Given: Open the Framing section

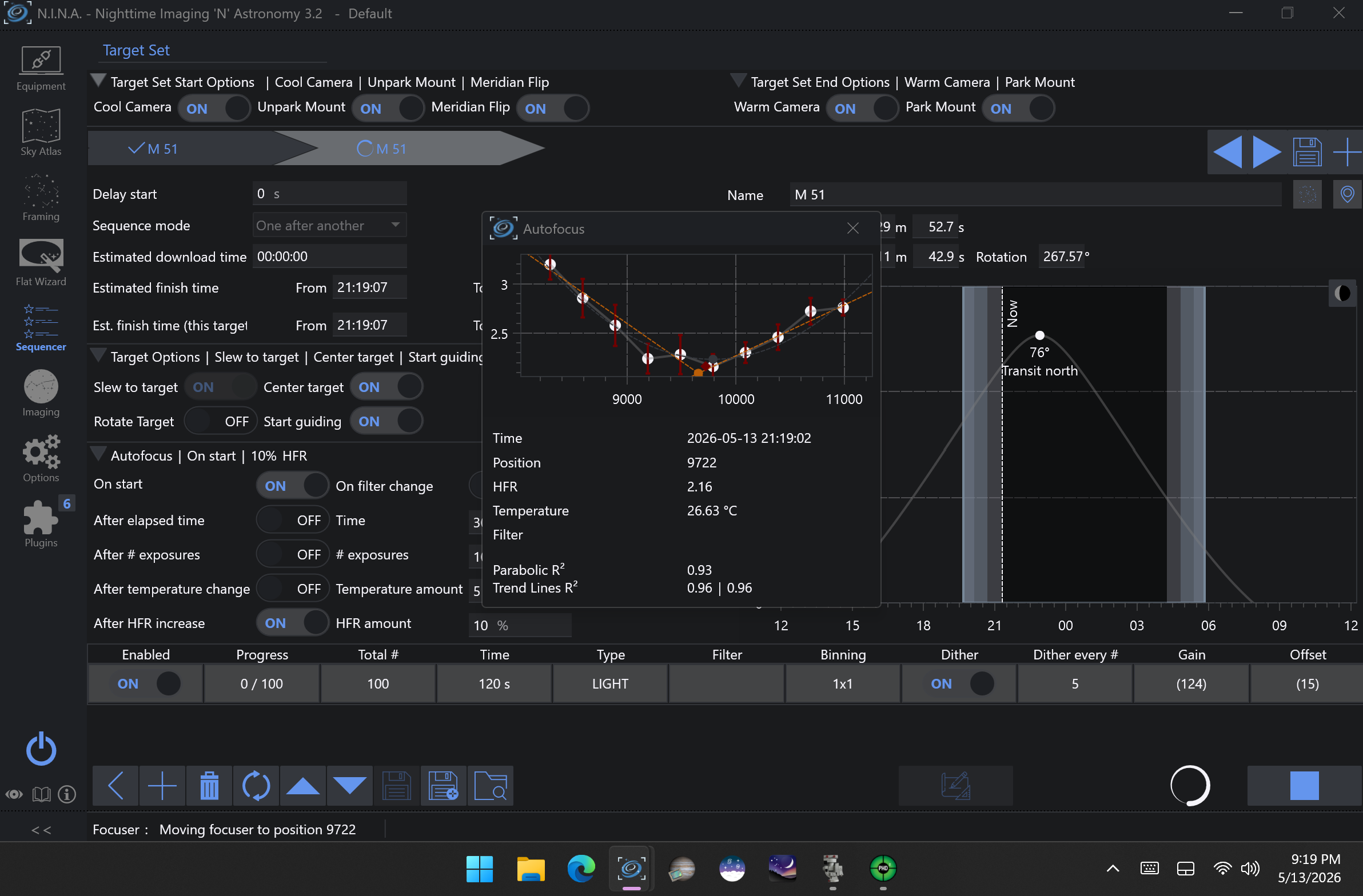Looking at the screenshot, I should pos(41,198).
